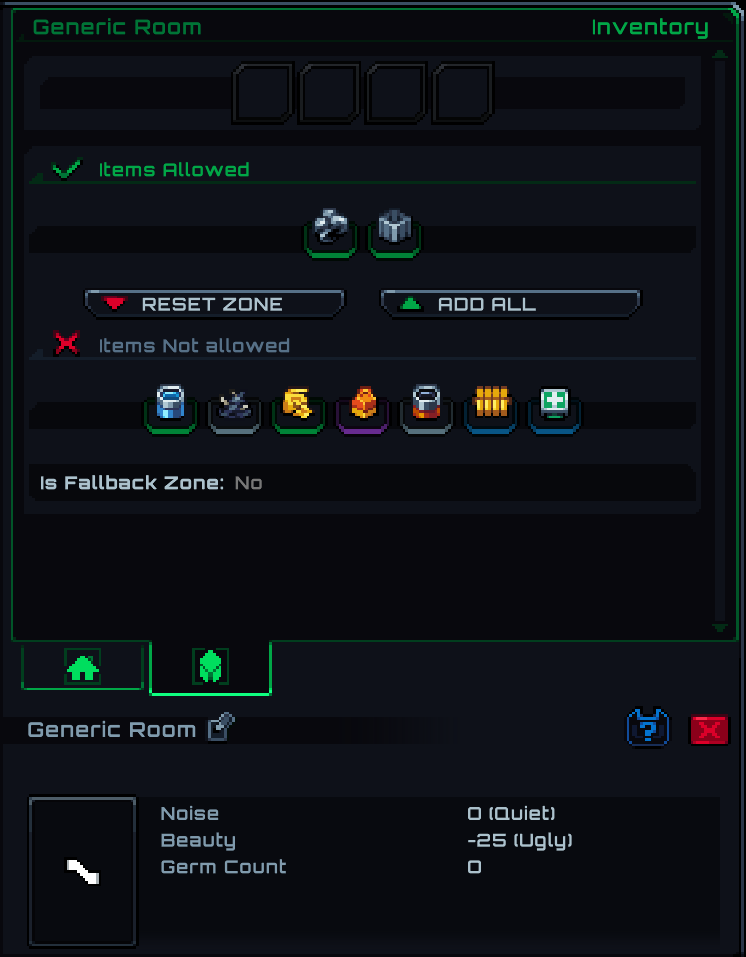The width and height of the screenshot is (746, 957).
Task: Click the rename pencil icon beside Generic Room
Action: 221,727
